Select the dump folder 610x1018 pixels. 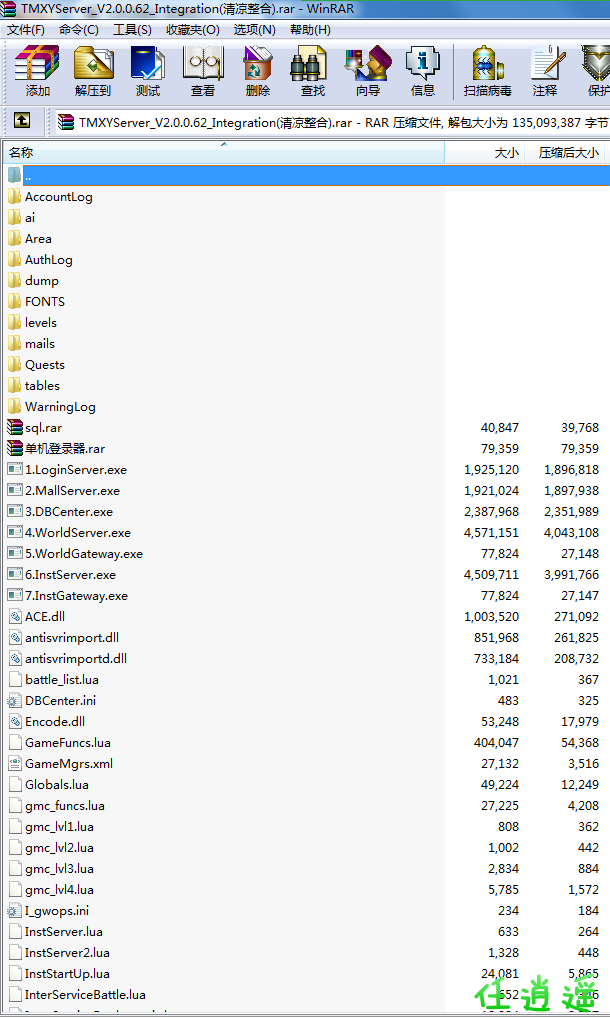pyautogui.click(x=42, y=280)
